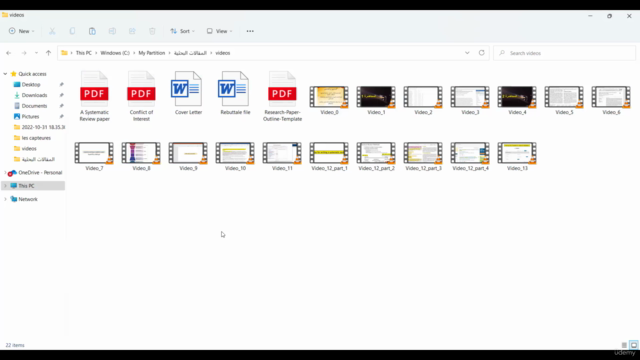The height and width of the screenshot is (360, 640).
Task: Select the Video_5 video file
Action: pyautogui.click(x=564, y=100)
